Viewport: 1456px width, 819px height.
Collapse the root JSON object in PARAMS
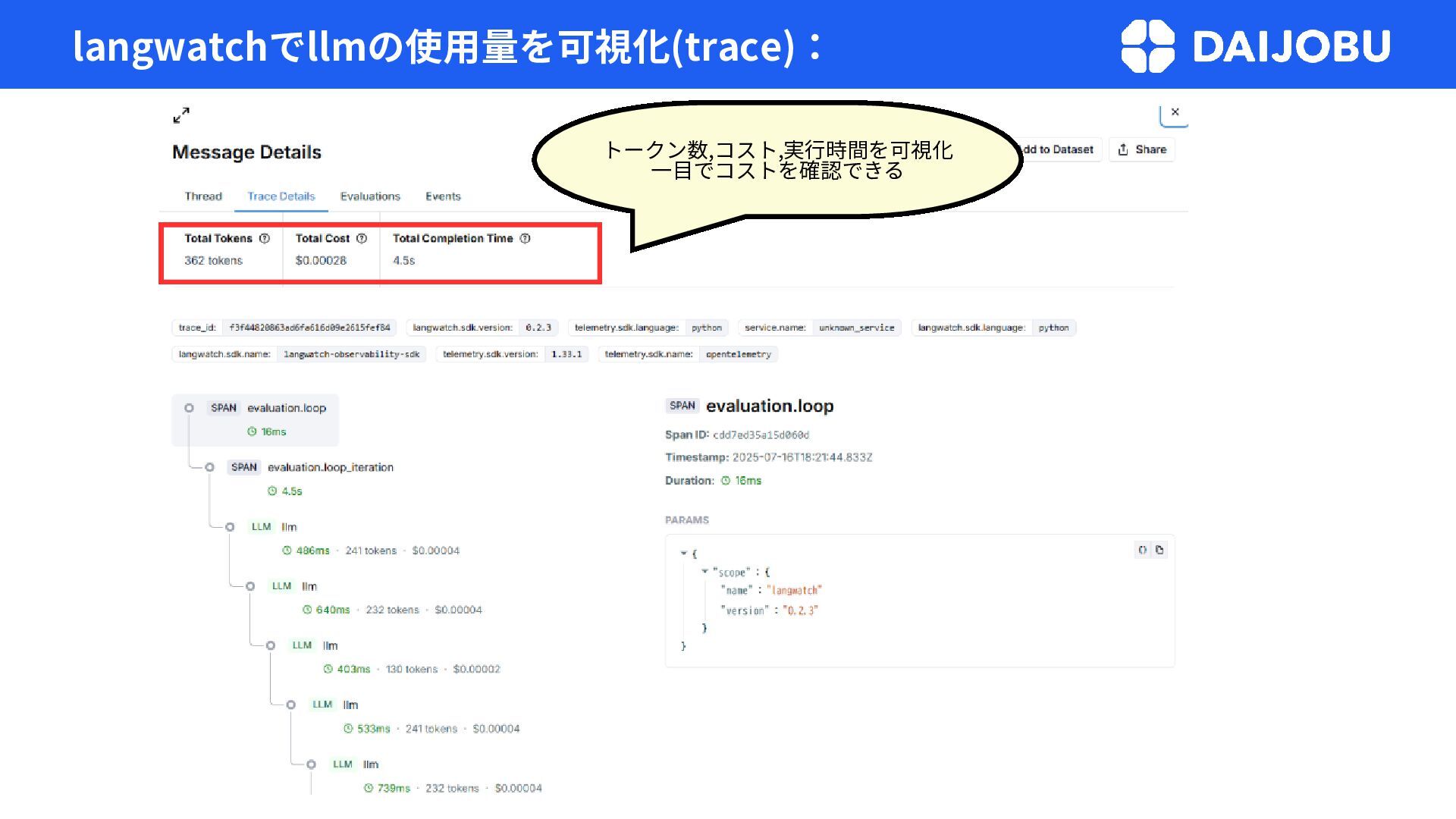pos(683,554)
